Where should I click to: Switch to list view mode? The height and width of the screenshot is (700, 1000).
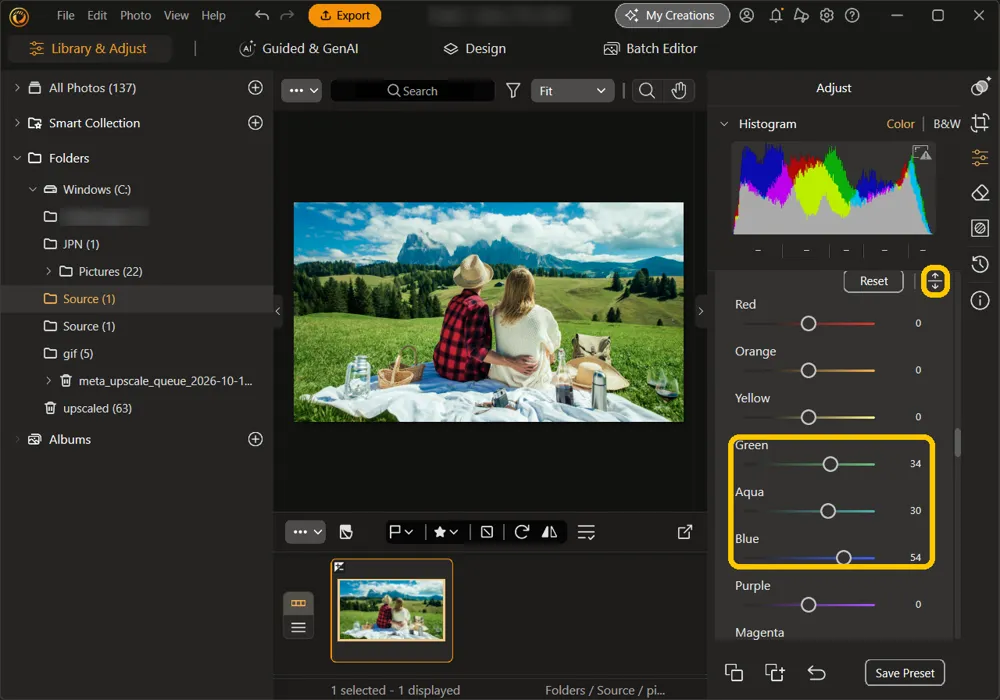[x=298, y=627]
